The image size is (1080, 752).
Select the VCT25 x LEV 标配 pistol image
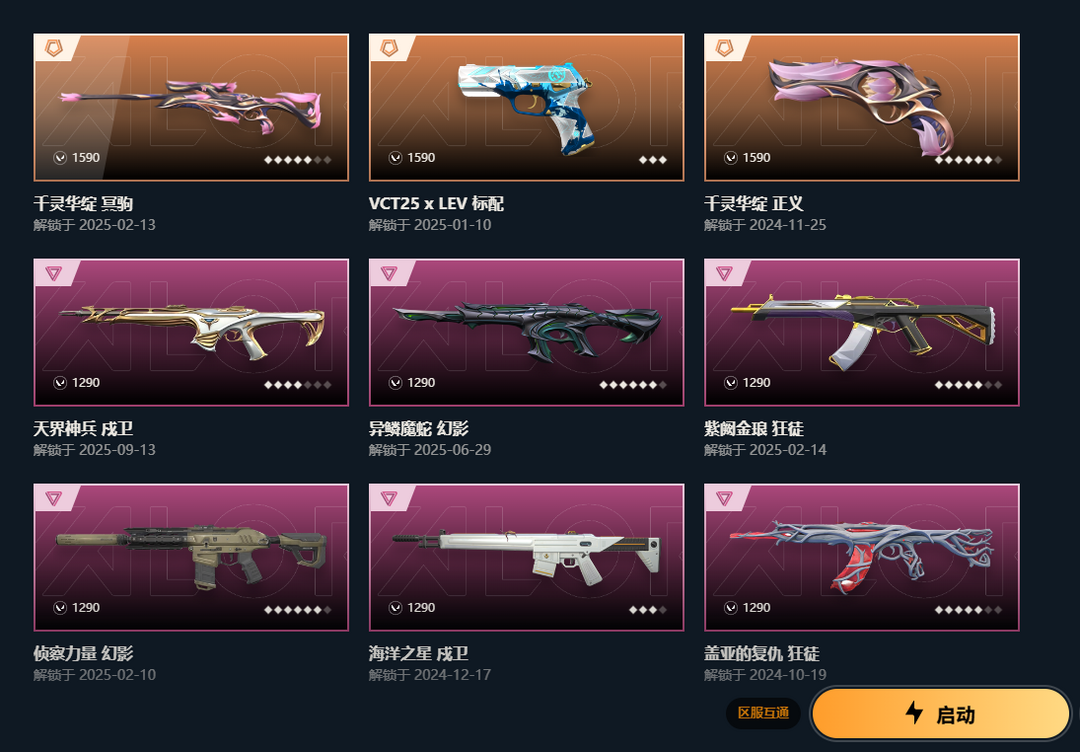(x=527, y=107)
